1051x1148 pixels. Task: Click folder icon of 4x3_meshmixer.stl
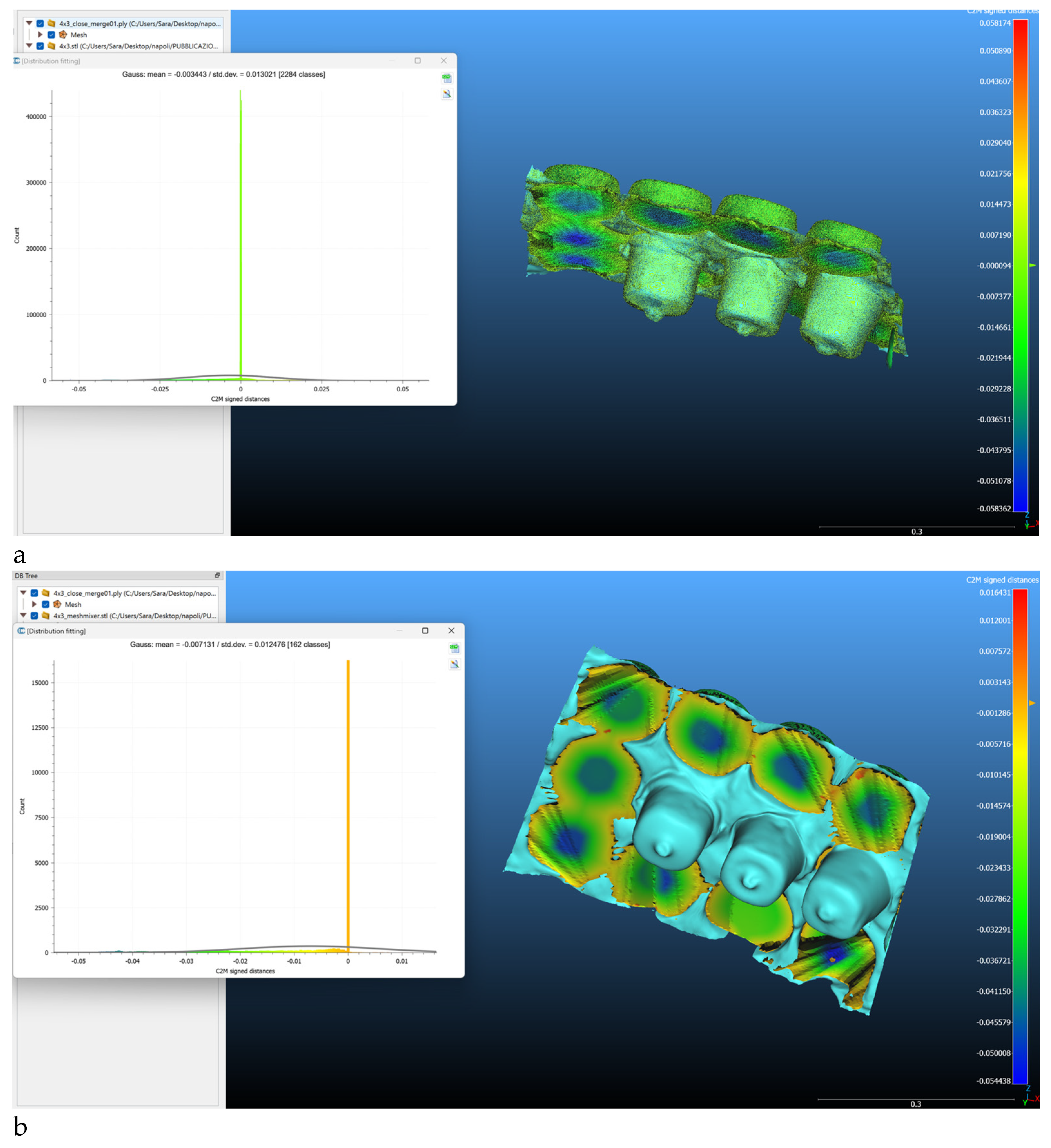pyautogui.click(x=45, y=615)
